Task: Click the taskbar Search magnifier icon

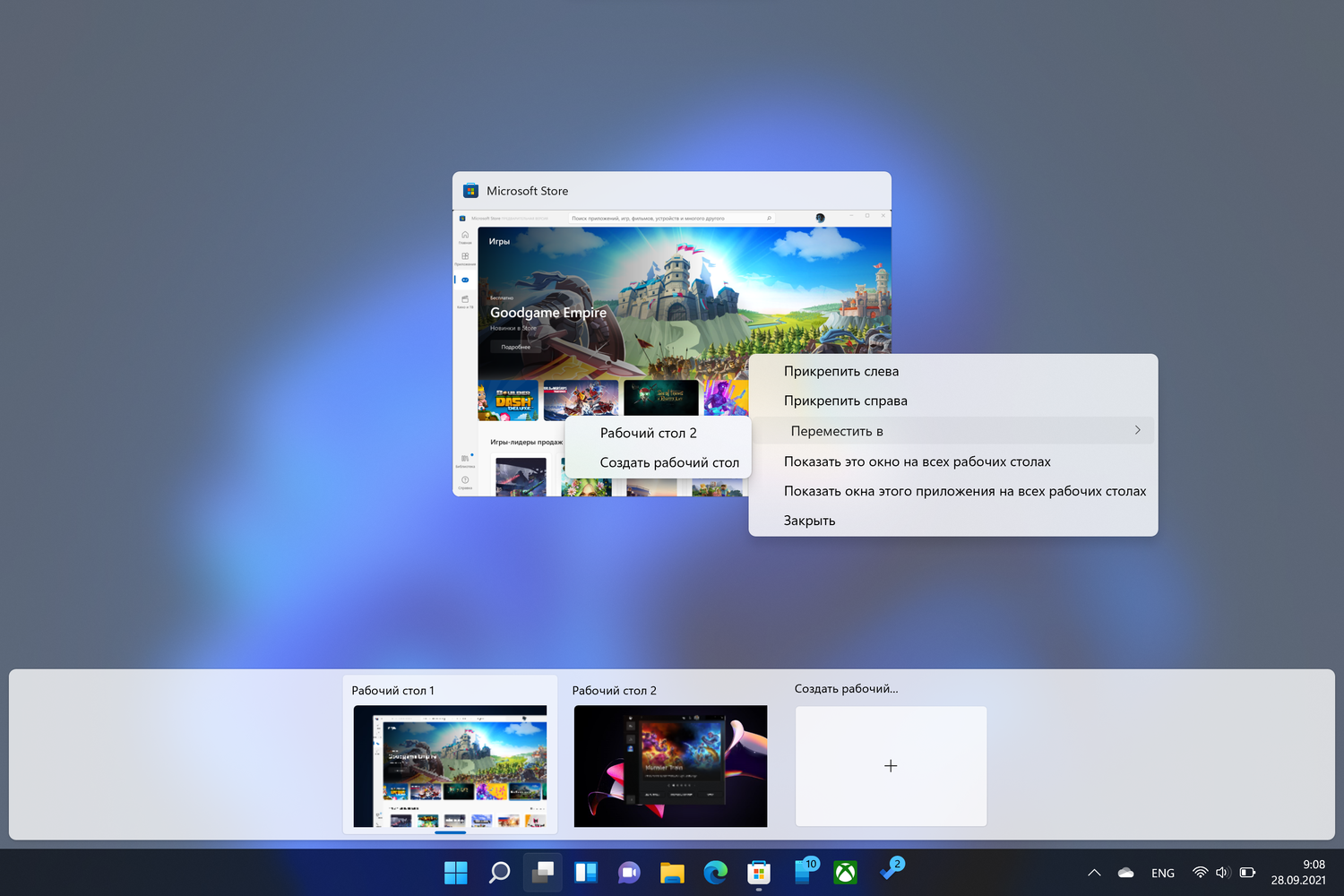Action: [x=499, y=873]
